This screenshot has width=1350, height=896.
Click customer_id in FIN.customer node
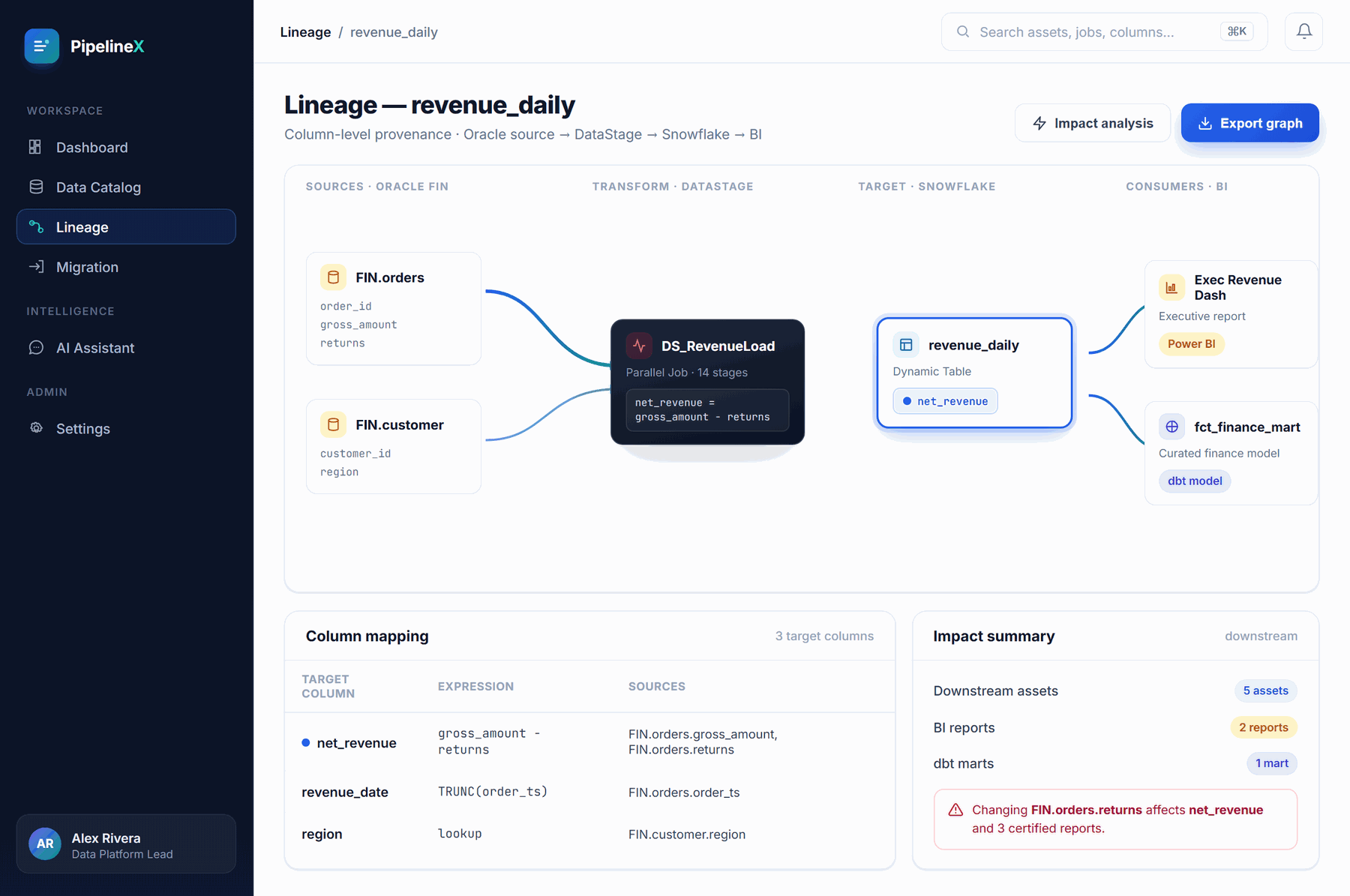point(355,454)
